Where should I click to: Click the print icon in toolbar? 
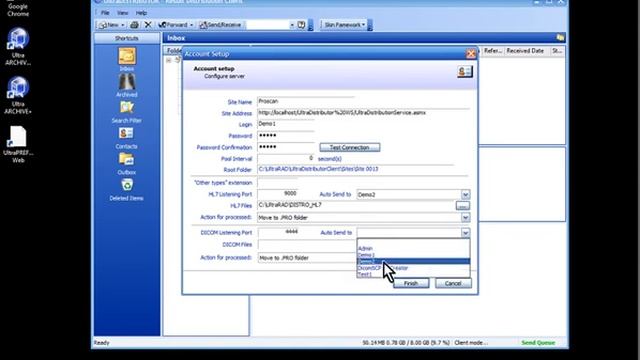pyautogui.click(x=134, y=25)
